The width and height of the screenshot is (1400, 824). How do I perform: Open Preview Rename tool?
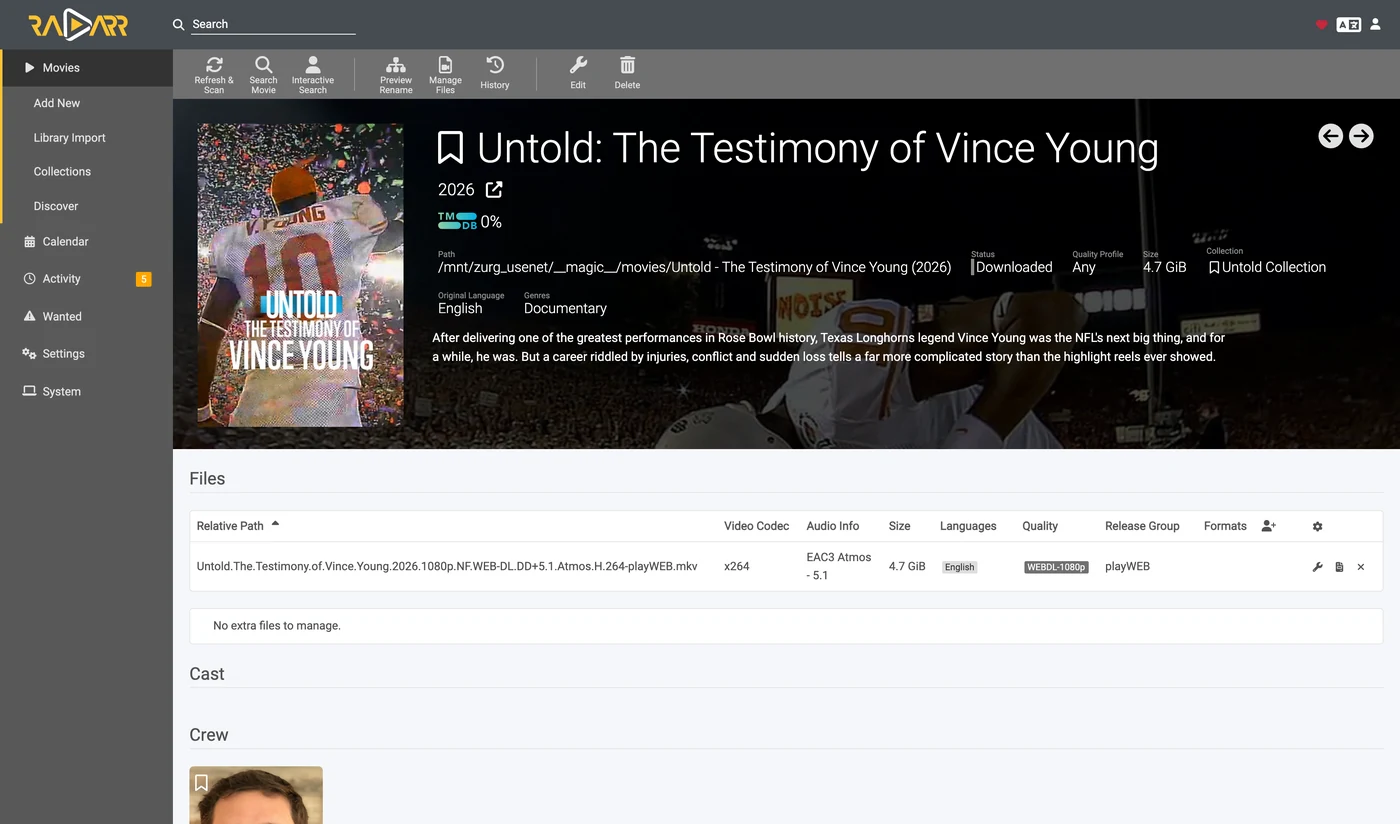[396, 74]
